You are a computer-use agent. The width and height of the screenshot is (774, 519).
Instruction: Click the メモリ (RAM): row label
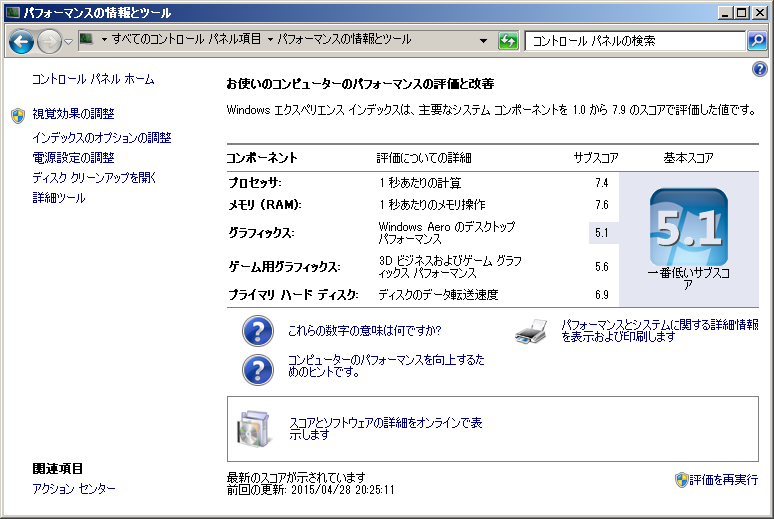pyautogui.click(x=265, y=204)
